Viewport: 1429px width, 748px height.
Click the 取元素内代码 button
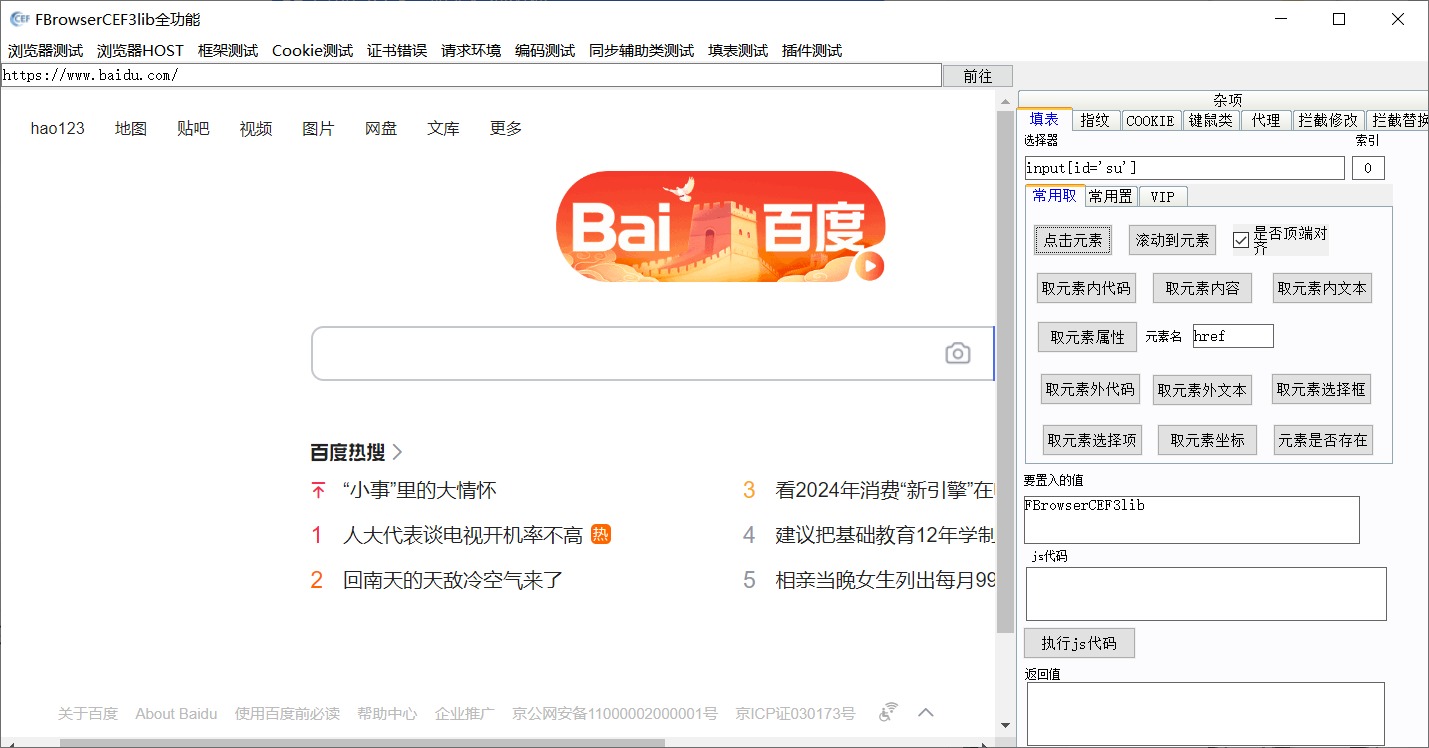coord(1086,288)
